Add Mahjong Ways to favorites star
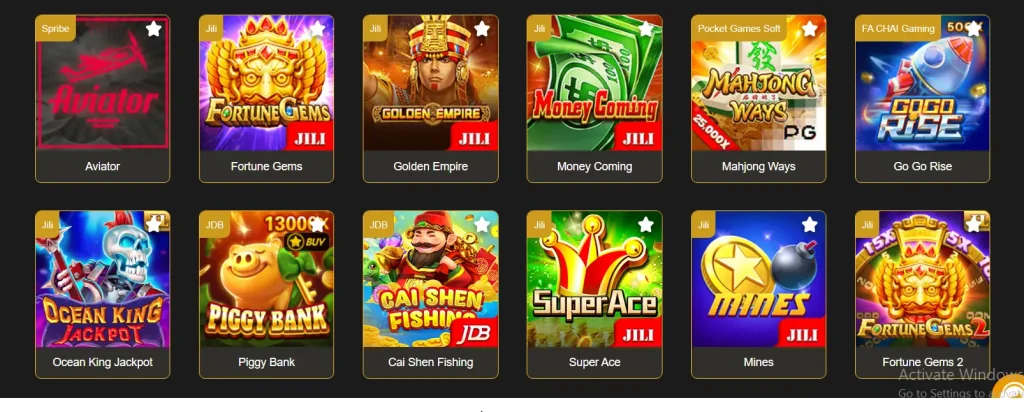The height and width of the screenshot is (412, 1024). 810,29
